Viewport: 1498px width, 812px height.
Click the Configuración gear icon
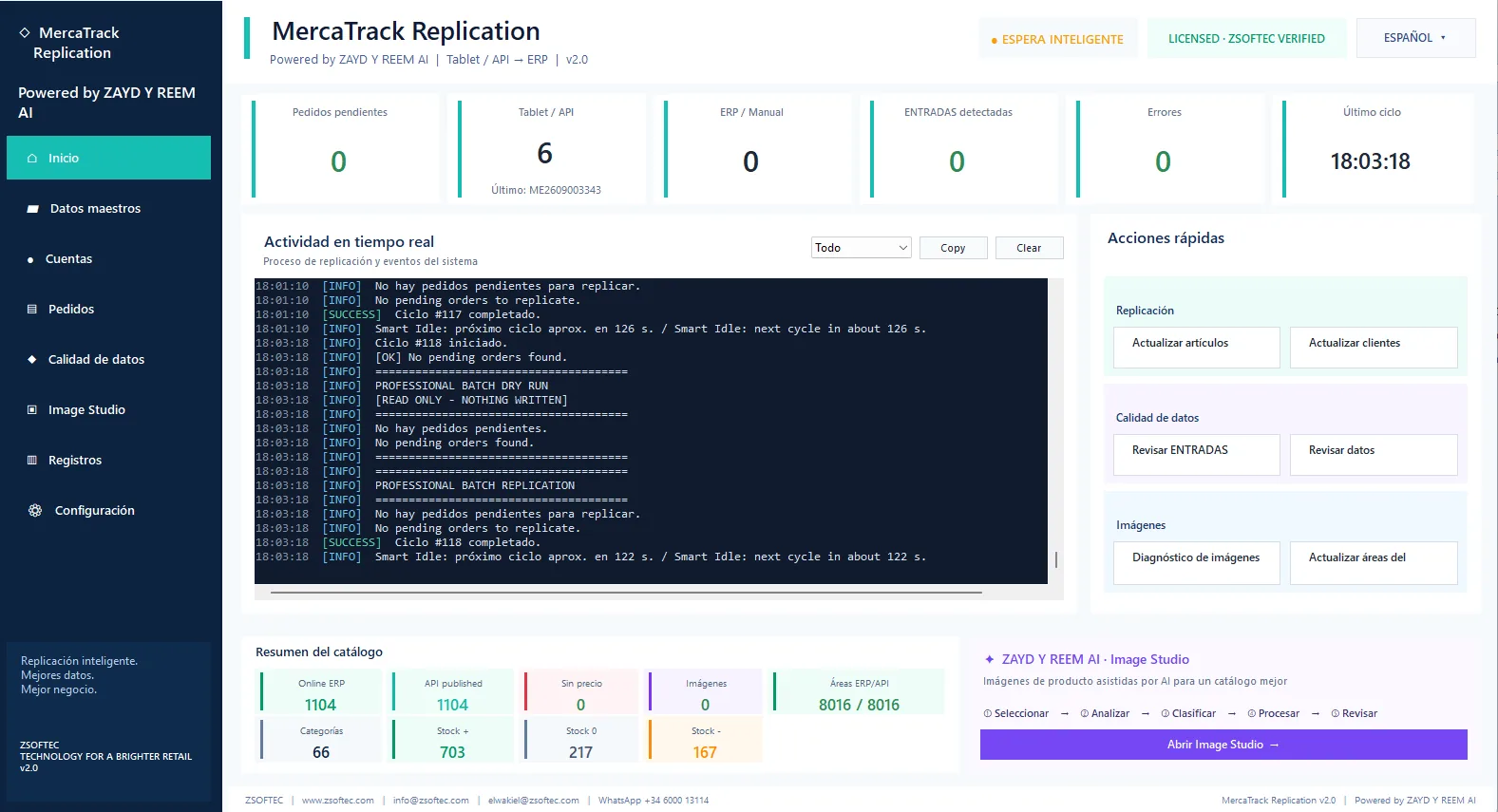pyautogui.click(x=35, y=511)
